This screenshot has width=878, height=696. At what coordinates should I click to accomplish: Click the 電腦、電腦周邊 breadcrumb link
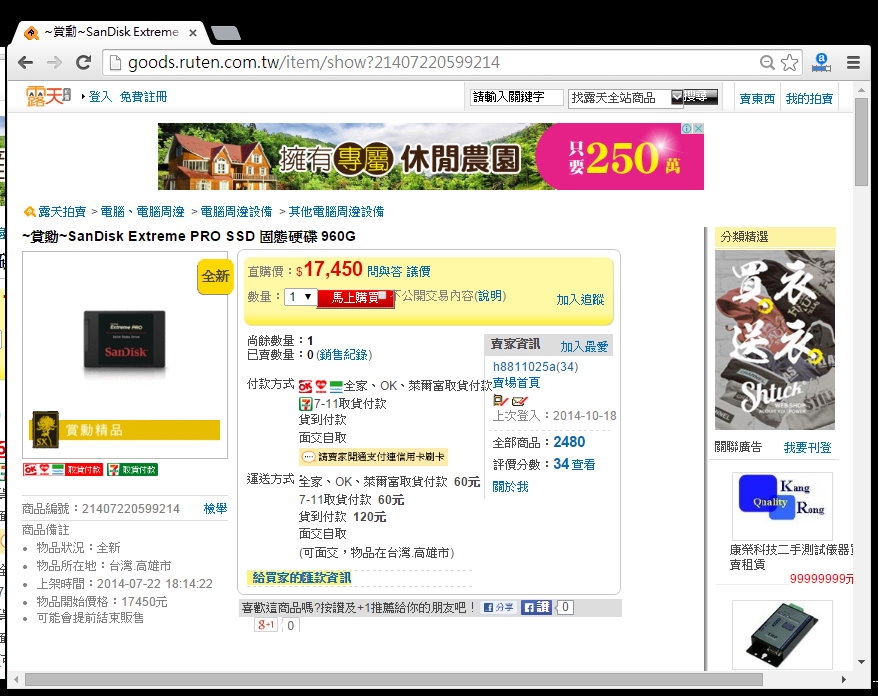(x=142, y=212)
